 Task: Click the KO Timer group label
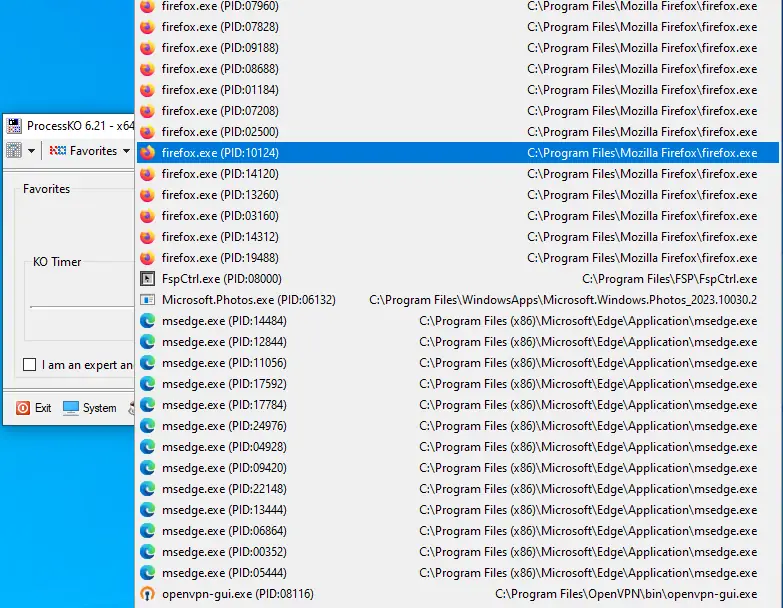pos(57,262)
